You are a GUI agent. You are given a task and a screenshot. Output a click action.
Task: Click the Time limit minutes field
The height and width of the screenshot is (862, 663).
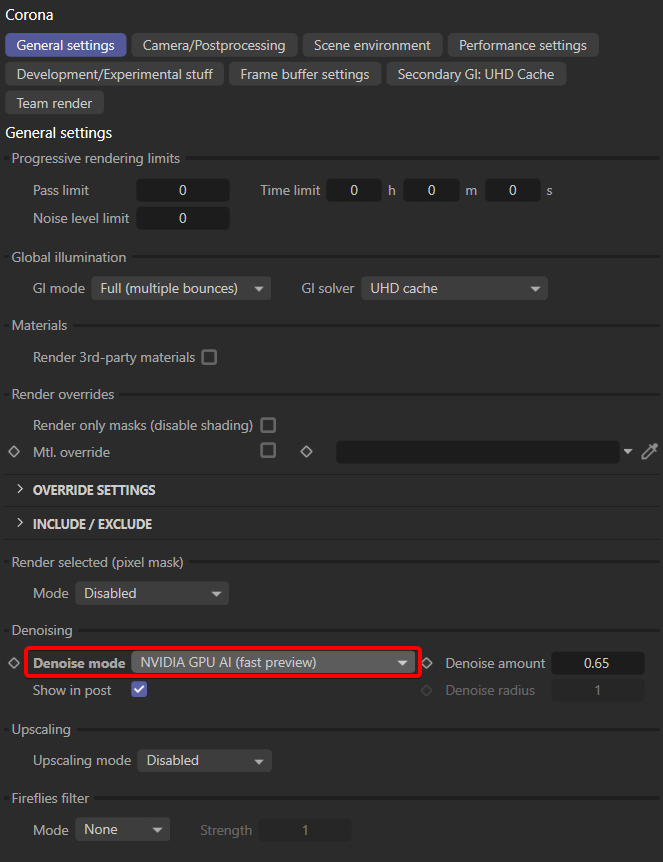(x=431, y=190)
